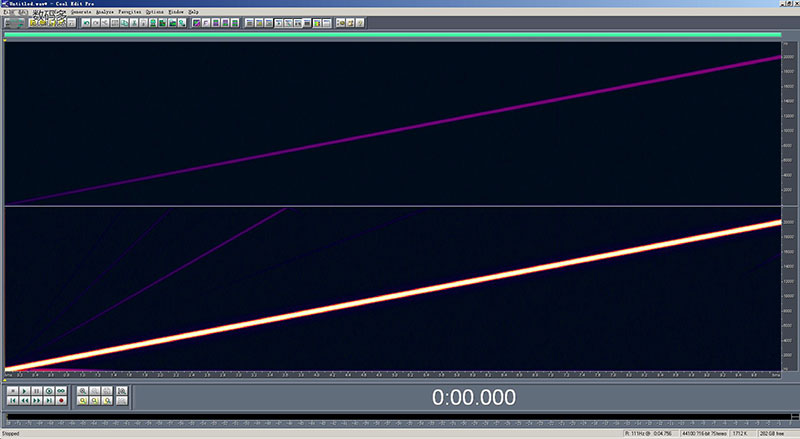
Task: Jump to the beginning with Go to Start
Action: [x=11, y=400]
